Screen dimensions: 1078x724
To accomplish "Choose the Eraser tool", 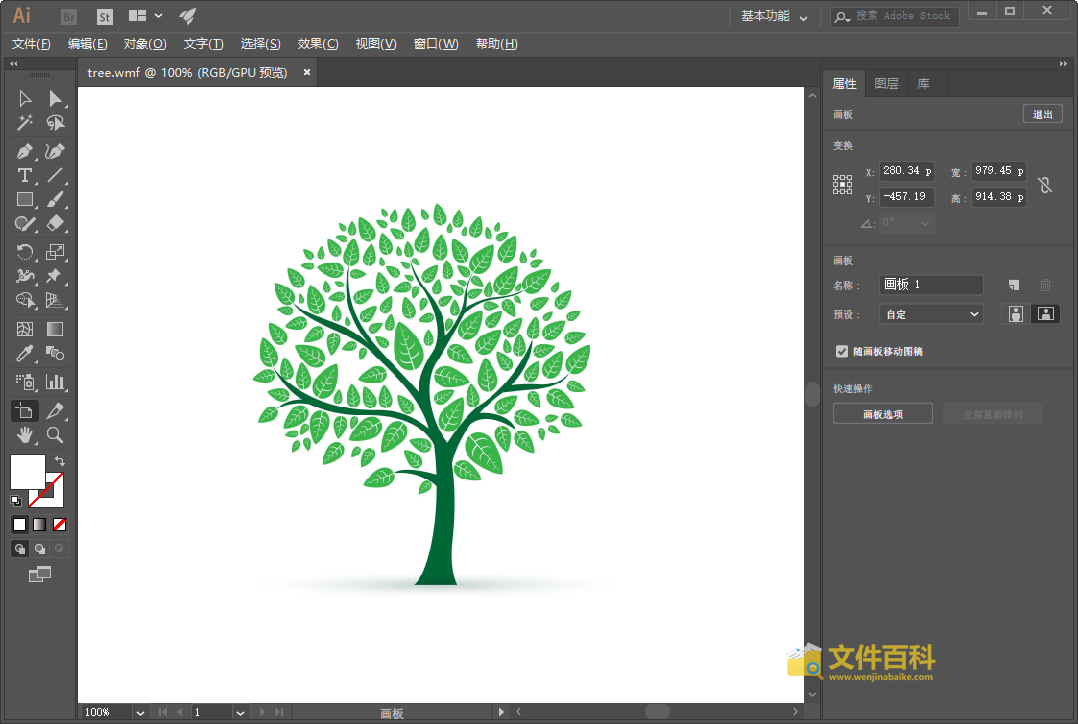I will 55,223.
